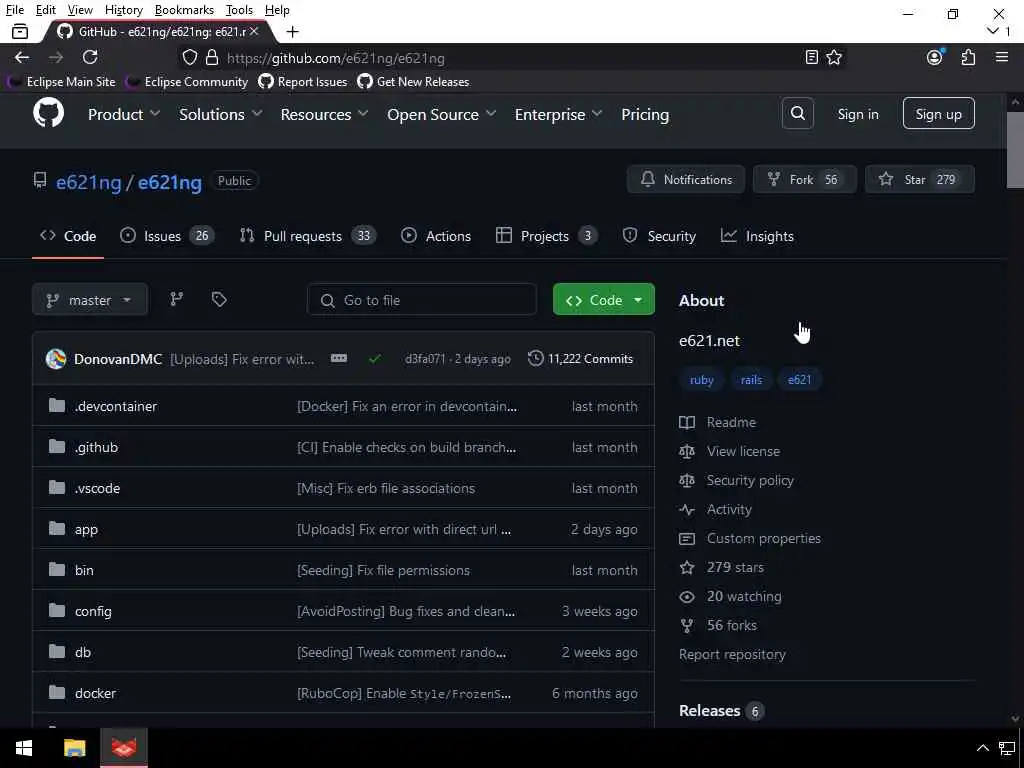Focus the Go to file search field
This screenshot has width=1024, height=768.
(422, 300)
